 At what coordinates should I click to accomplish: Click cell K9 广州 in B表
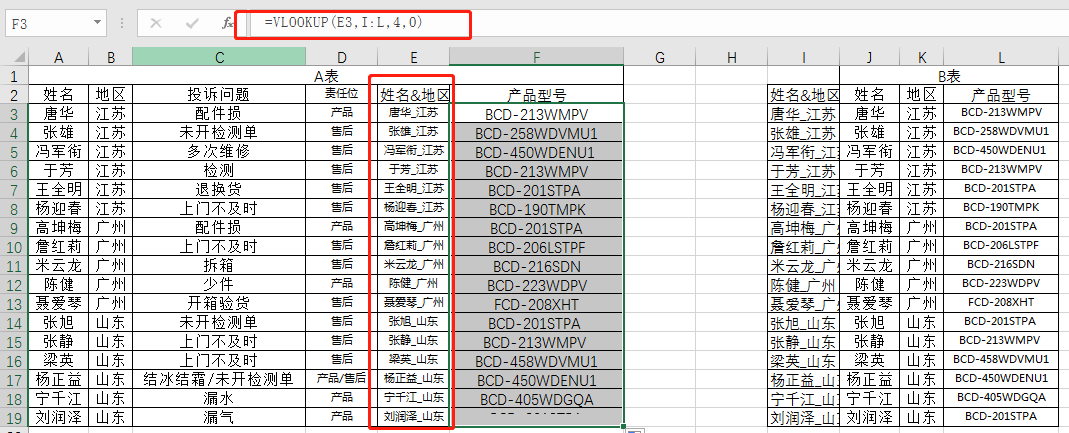tap(922, 226)
